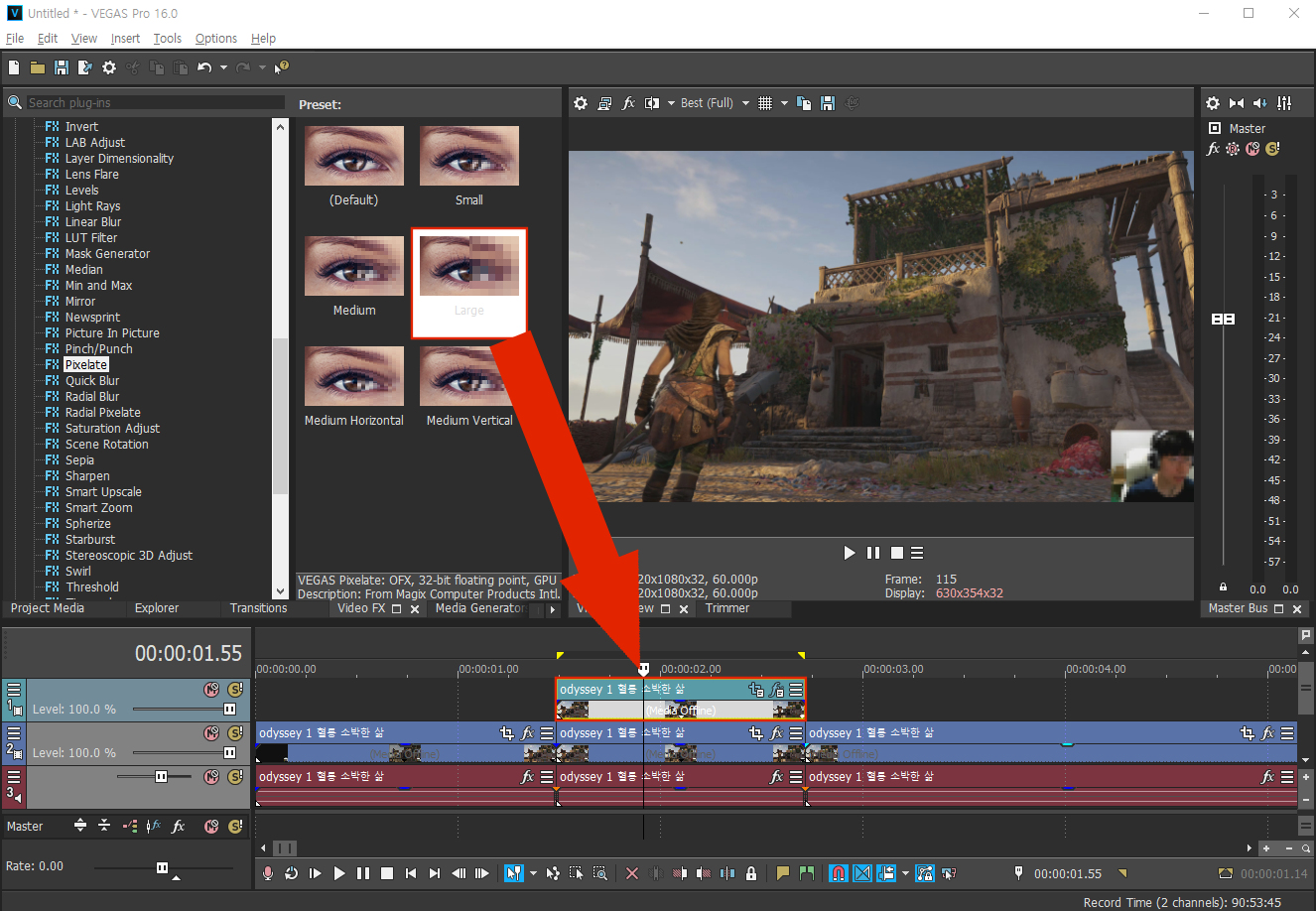This screenshot has height=911, width=1316.
Task: Toggle Split Screen View in preview
Action: (x=652, y=103)
